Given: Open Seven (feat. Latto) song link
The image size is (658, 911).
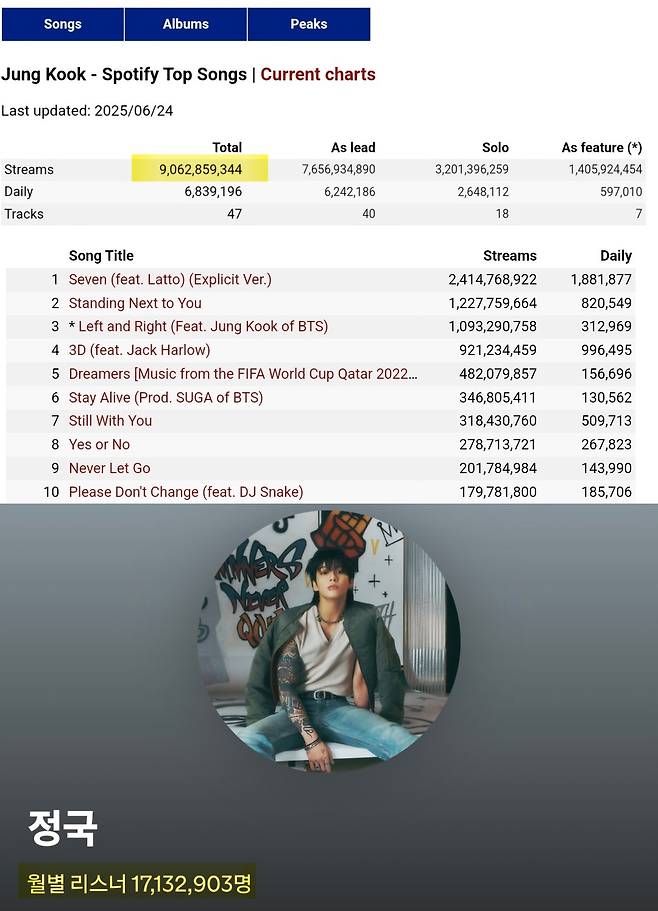Looking at the screenshot, I should click(170, 279).
